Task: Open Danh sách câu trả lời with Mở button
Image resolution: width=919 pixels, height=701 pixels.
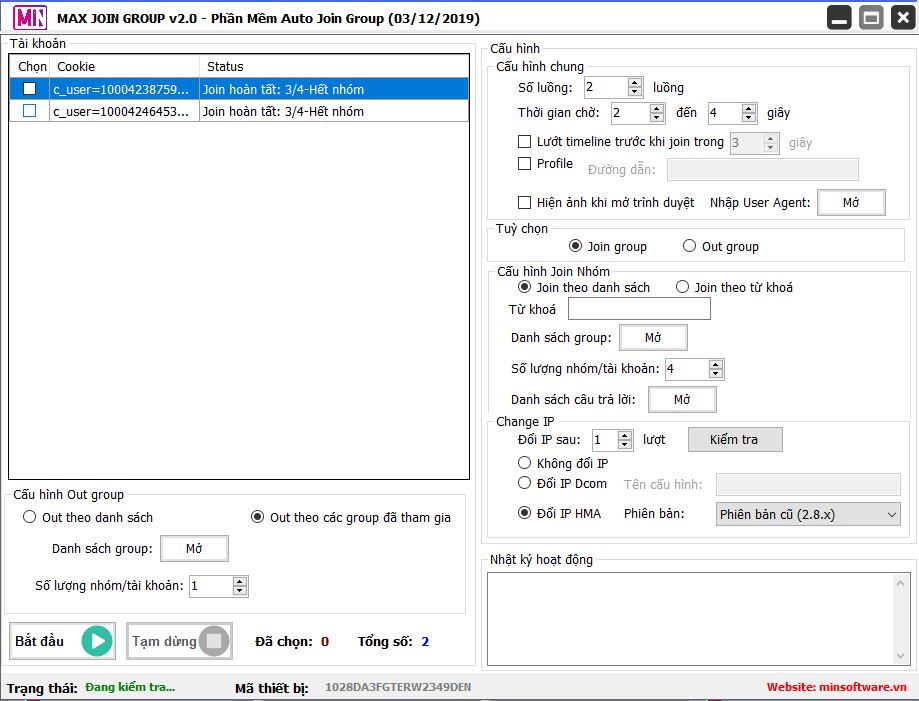Action: (682, 400)
